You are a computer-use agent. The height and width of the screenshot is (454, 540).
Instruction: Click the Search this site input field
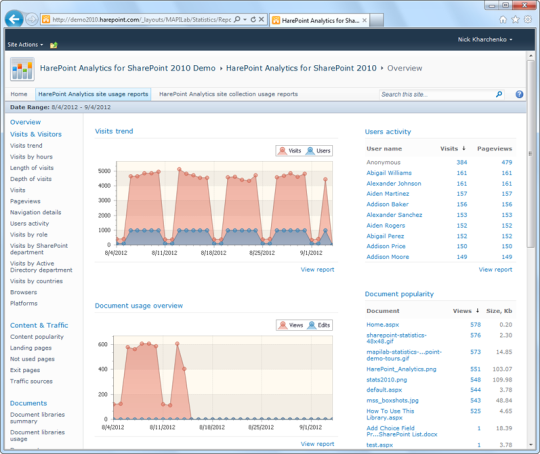click(437, 94)
